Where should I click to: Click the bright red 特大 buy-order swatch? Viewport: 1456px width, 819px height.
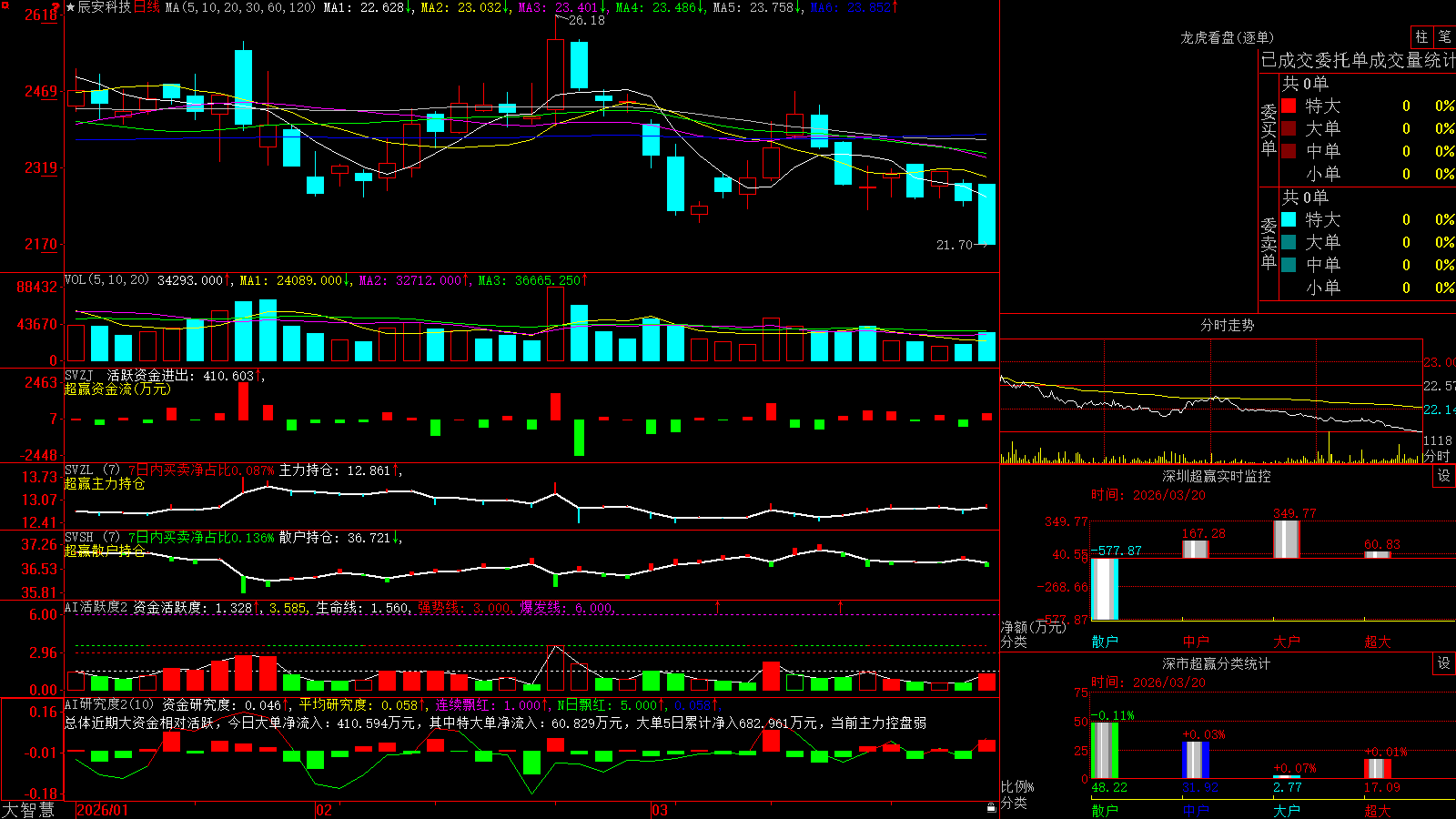(x=1289, y=106)
